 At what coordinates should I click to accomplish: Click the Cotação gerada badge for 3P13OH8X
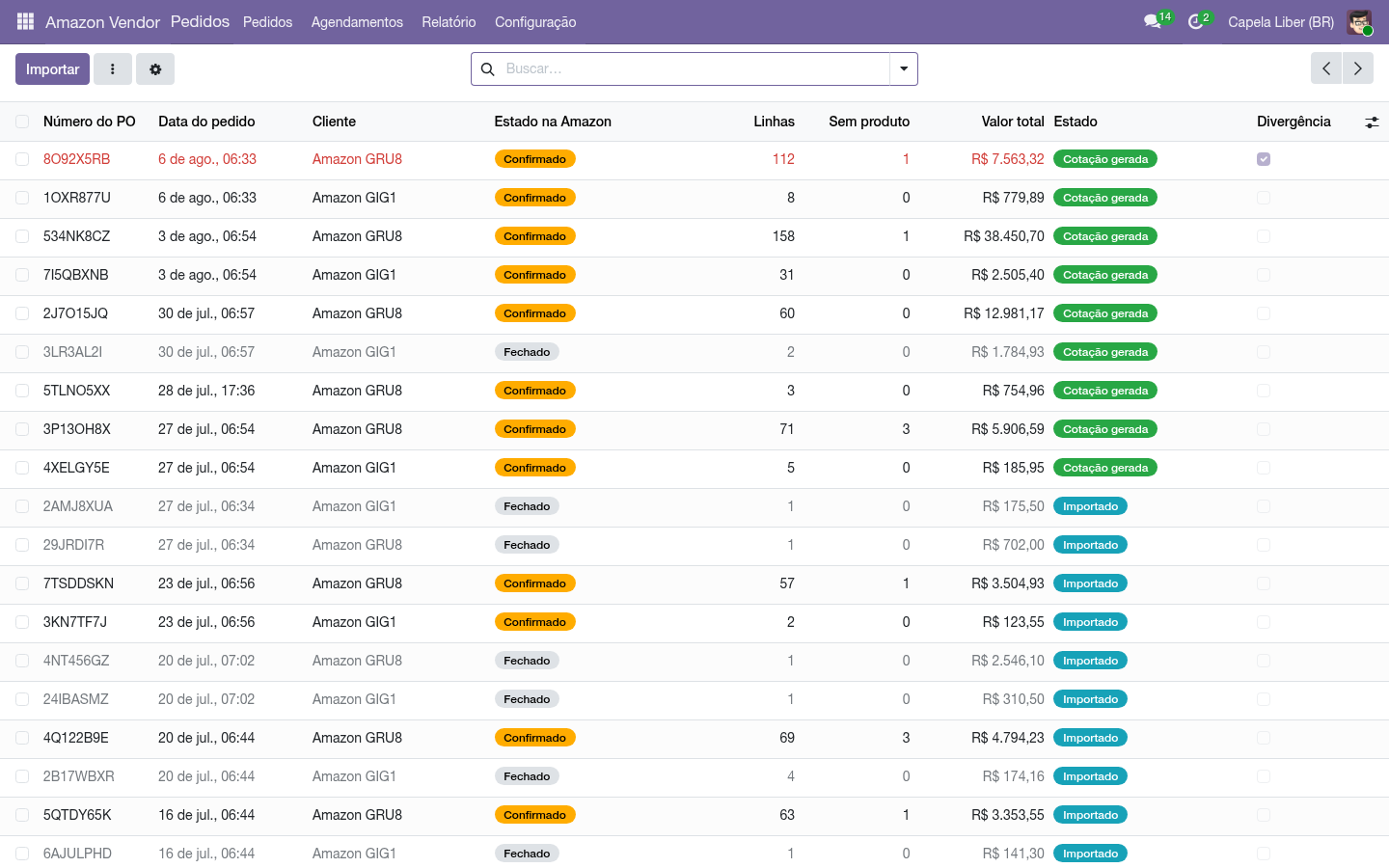(1105, 429)
